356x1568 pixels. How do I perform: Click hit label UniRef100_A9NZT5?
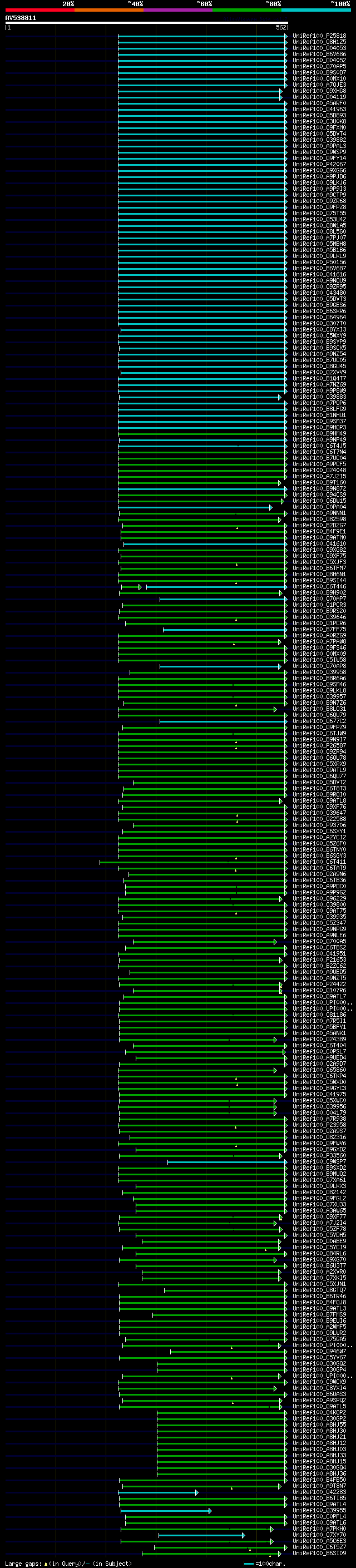pos(319,978)
